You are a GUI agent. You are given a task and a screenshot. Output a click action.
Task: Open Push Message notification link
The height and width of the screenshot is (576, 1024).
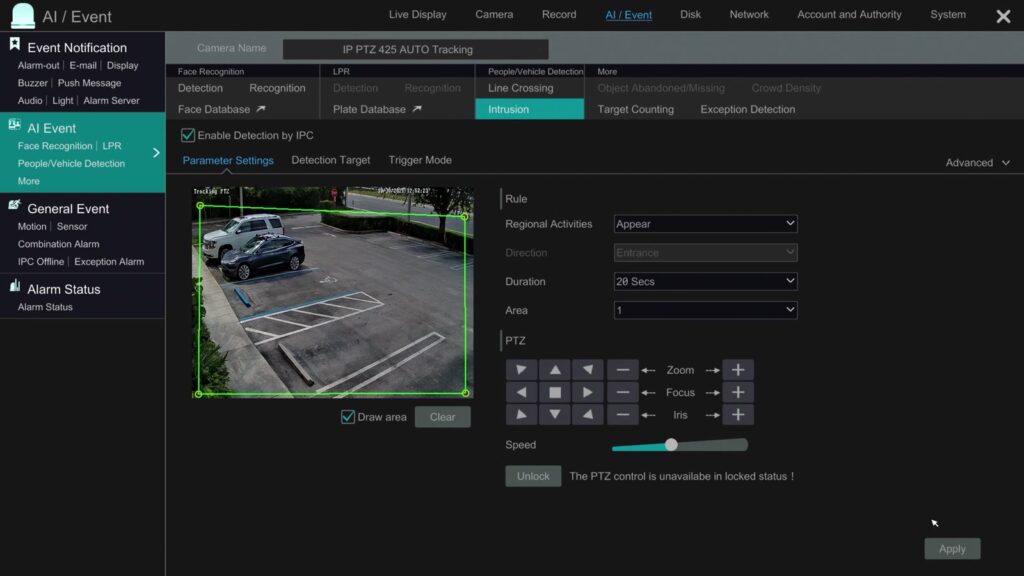click(x=89, y=83)
